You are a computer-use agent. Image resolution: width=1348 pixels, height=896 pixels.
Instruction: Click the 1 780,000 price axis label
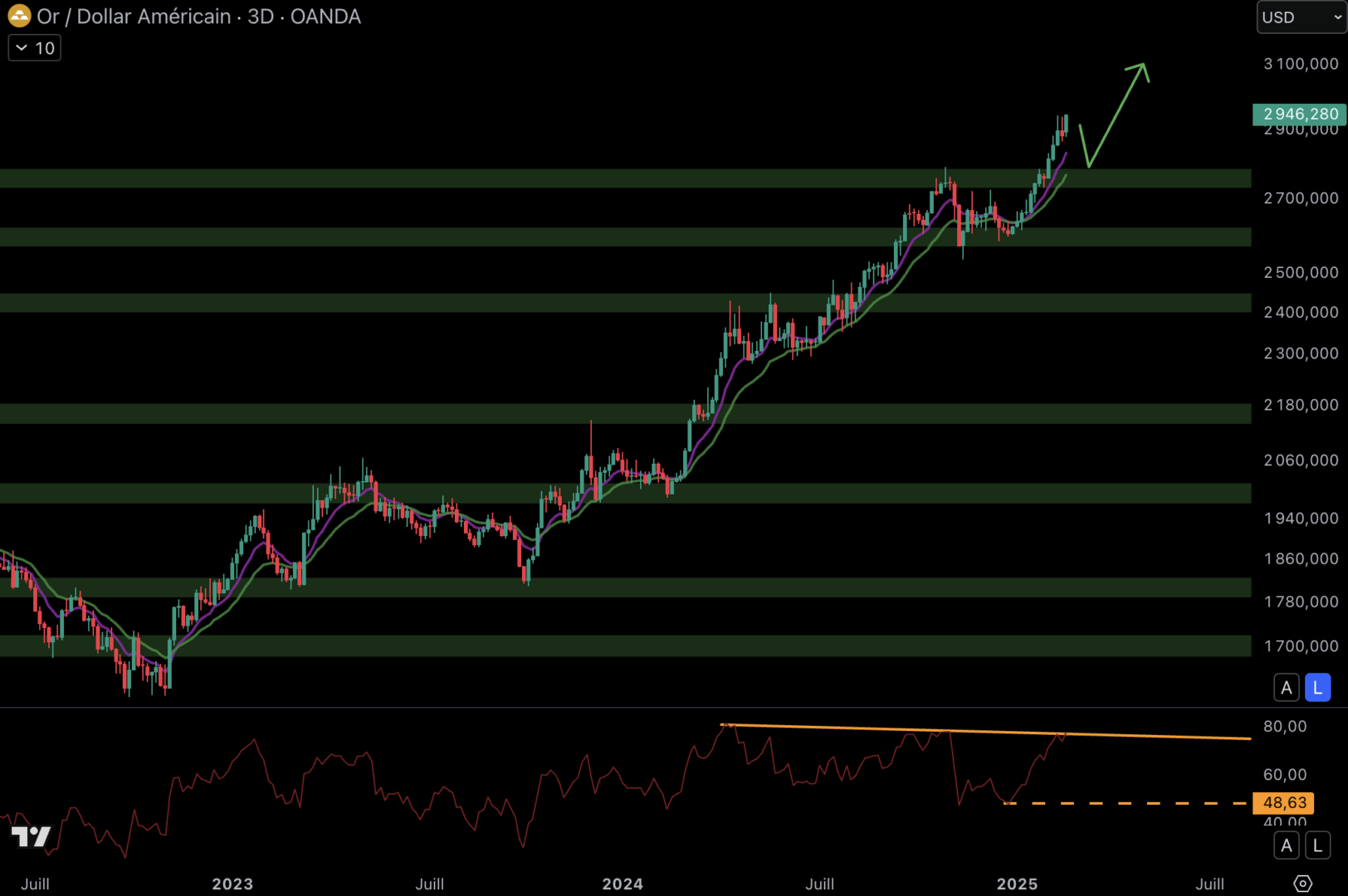(x=1301, y=602)
